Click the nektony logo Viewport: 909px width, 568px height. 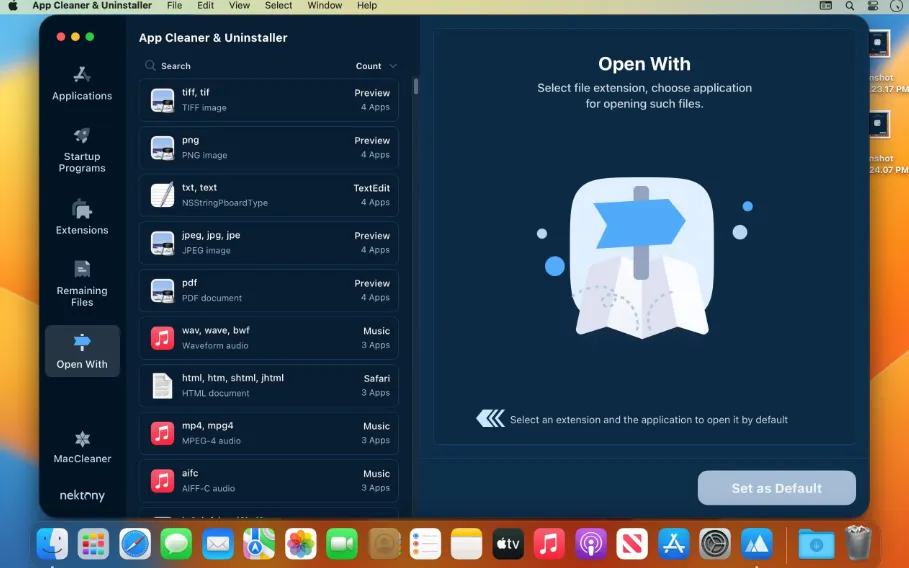tap(82, 496)
